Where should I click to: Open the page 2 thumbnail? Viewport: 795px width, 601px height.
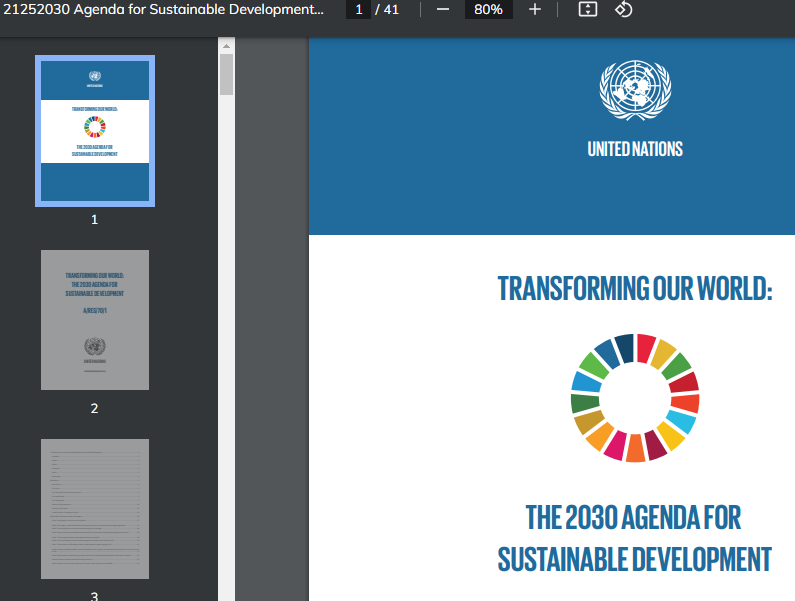pos(95,320)
